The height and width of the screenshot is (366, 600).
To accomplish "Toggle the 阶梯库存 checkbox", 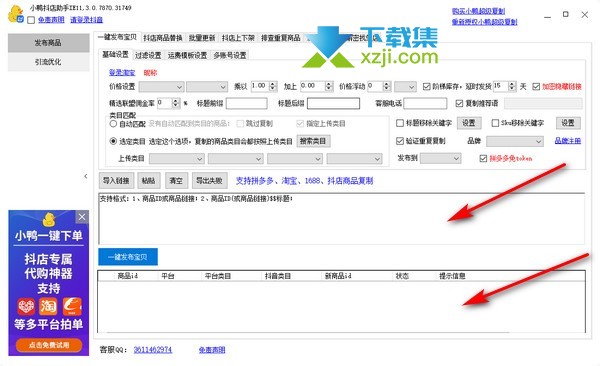I will [x=426, y=87].
